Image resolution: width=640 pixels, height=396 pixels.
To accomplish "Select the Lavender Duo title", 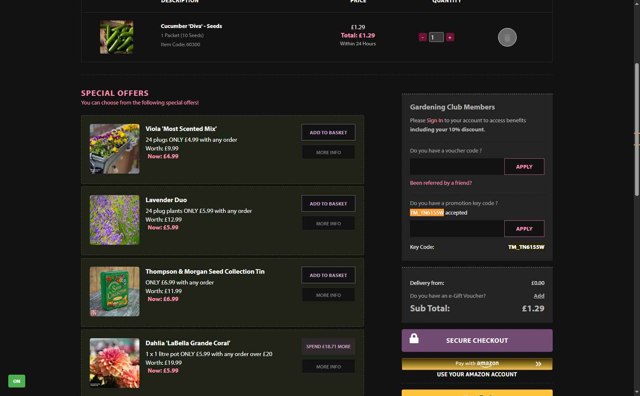I will [x=166, y=200].
